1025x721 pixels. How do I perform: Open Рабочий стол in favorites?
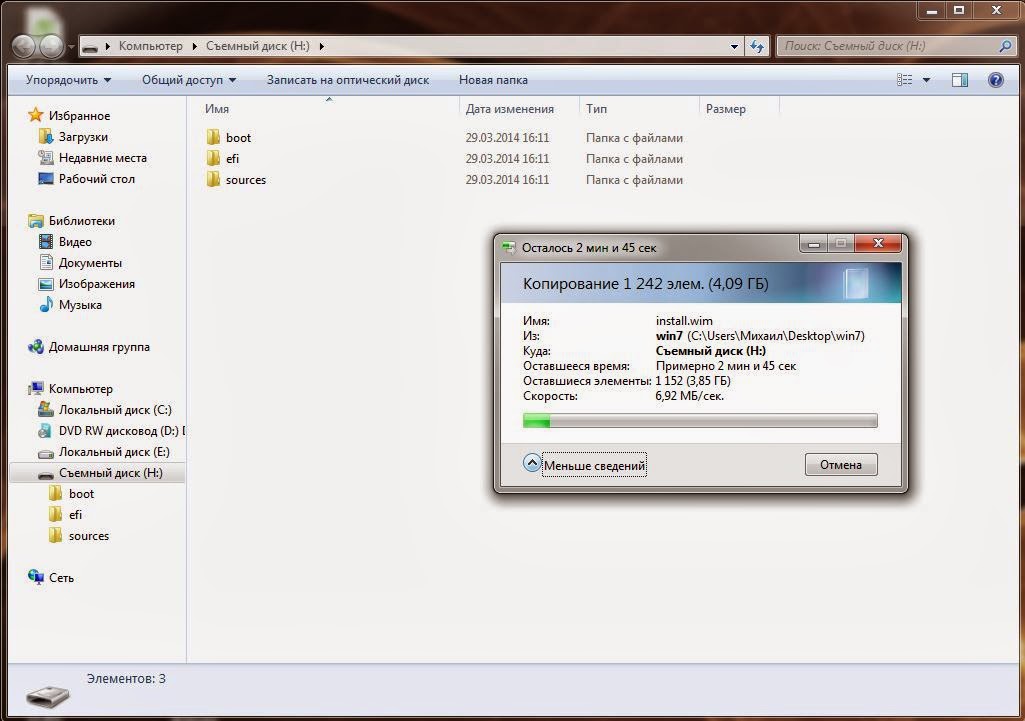[87, 178]
